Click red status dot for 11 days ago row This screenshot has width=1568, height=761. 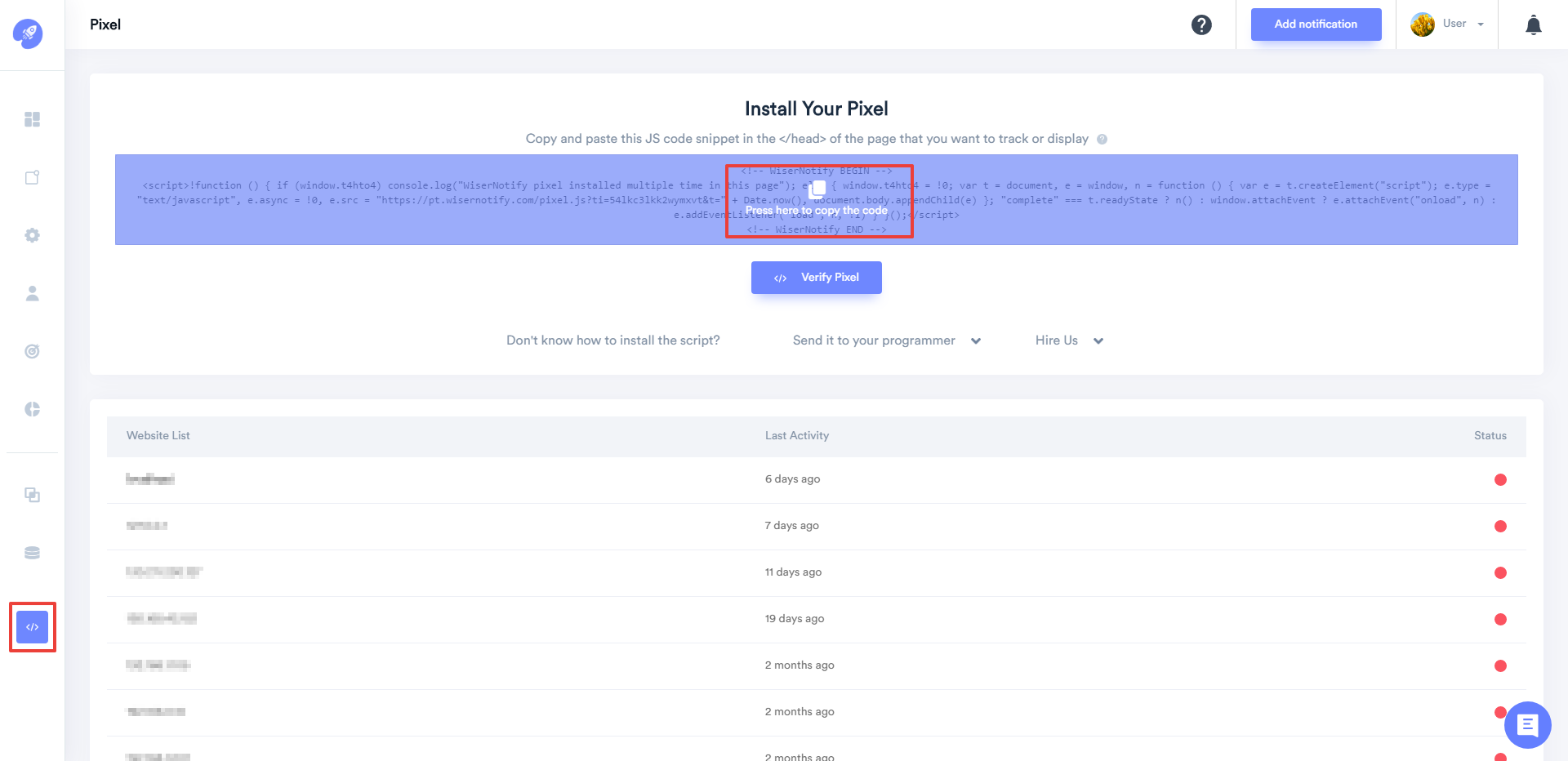[x=1500, y=573]
